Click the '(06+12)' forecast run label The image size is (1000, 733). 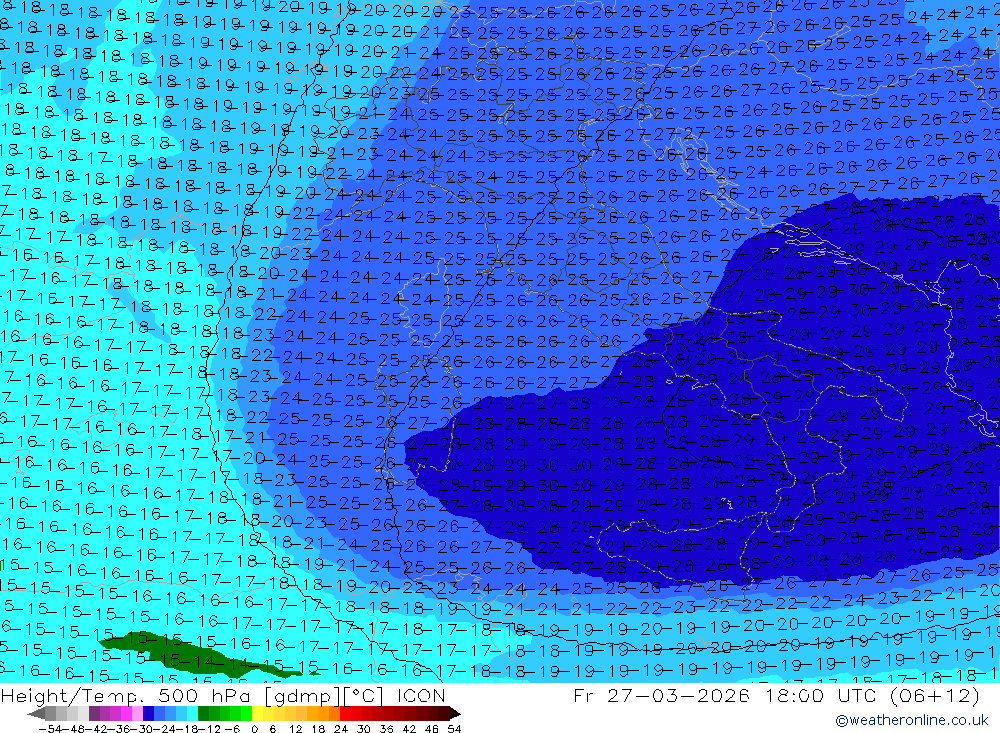(x=934, y=695)
